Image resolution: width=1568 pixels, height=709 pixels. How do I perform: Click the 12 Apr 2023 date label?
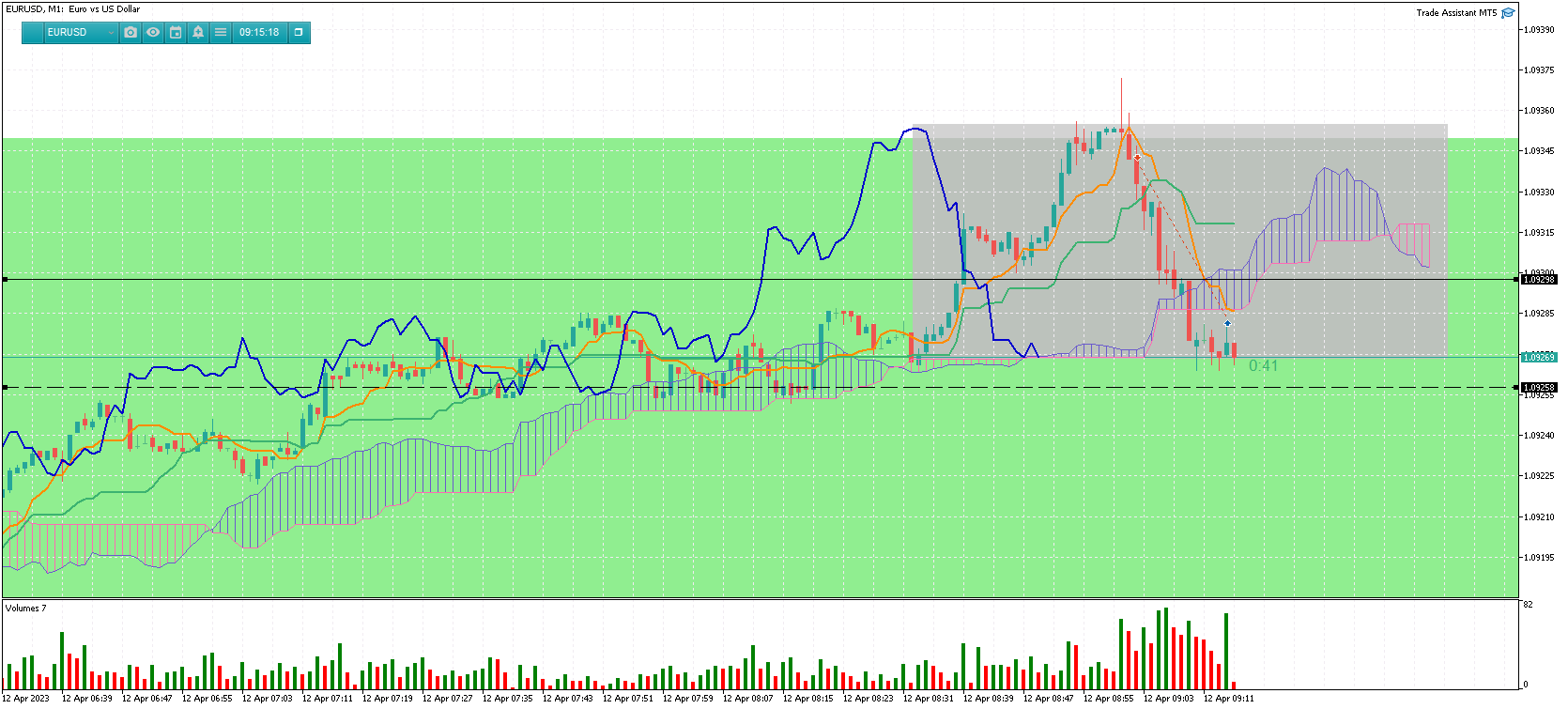coord(27,698)
